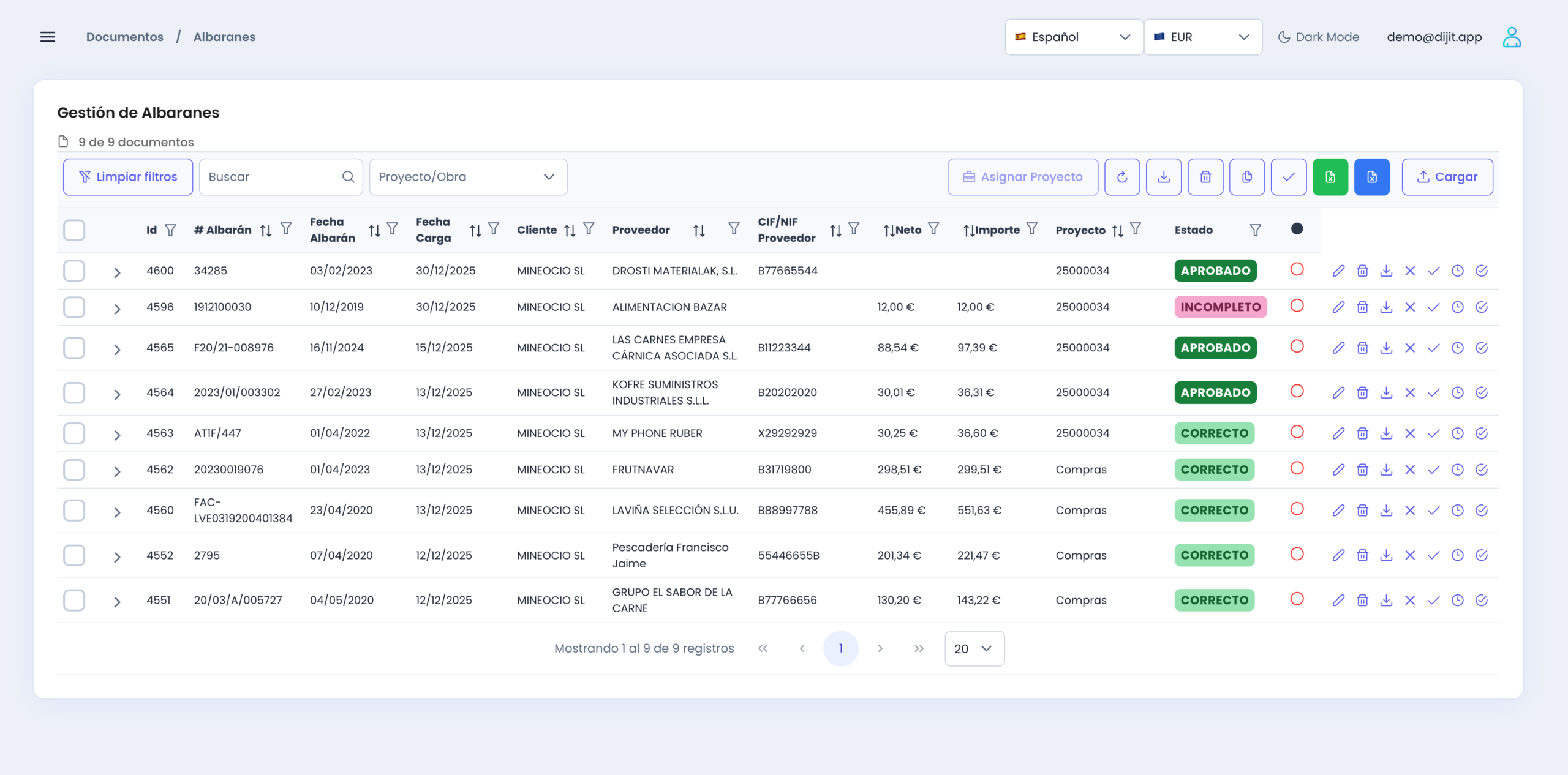Click the green Excel export icon

[1330, 177]
